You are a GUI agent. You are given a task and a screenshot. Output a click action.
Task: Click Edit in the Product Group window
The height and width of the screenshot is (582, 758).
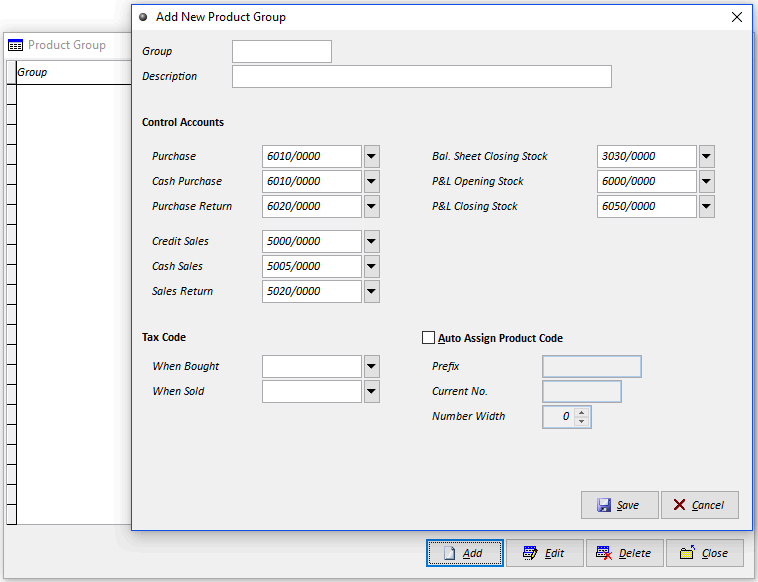(x=545, y=553)
